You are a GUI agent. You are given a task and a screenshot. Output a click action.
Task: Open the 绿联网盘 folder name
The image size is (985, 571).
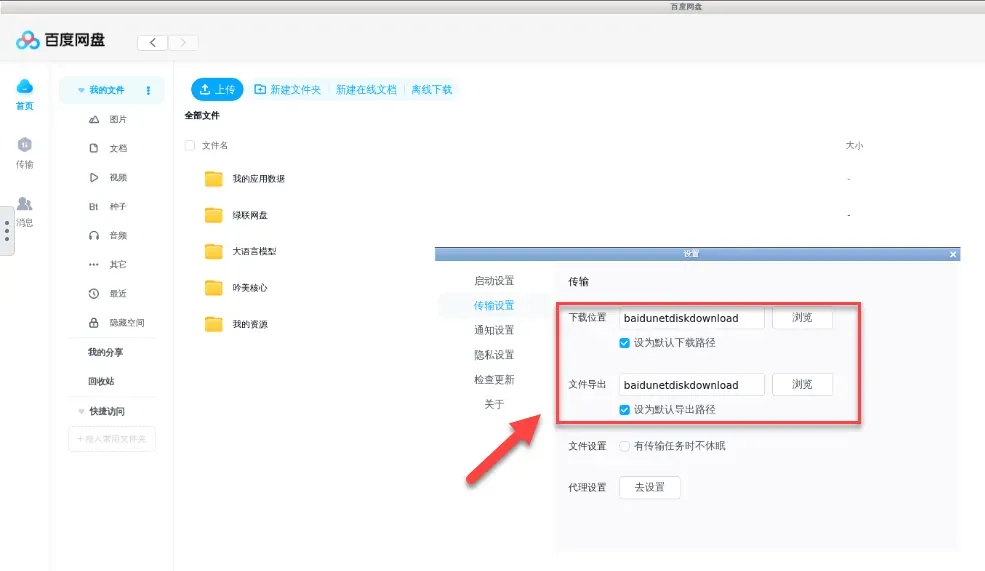point(250,215)
